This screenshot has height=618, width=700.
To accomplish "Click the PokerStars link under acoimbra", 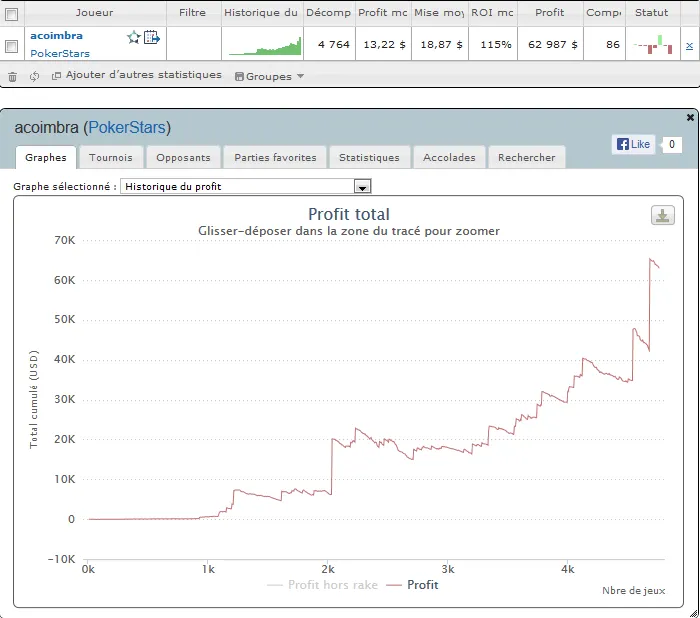I will [x=60, y=54].
